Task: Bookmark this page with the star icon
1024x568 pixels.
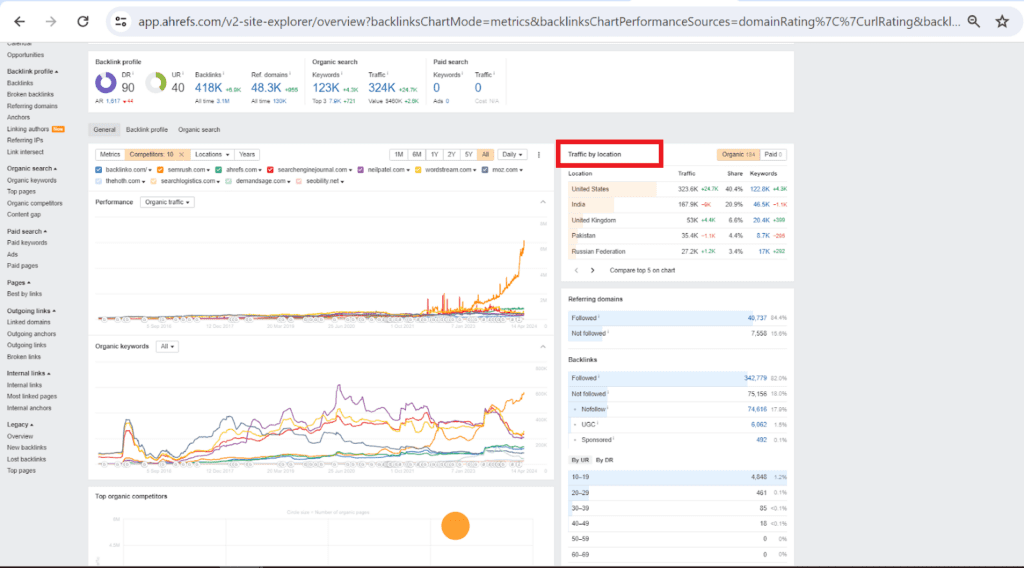Action: coord(1002,22)
